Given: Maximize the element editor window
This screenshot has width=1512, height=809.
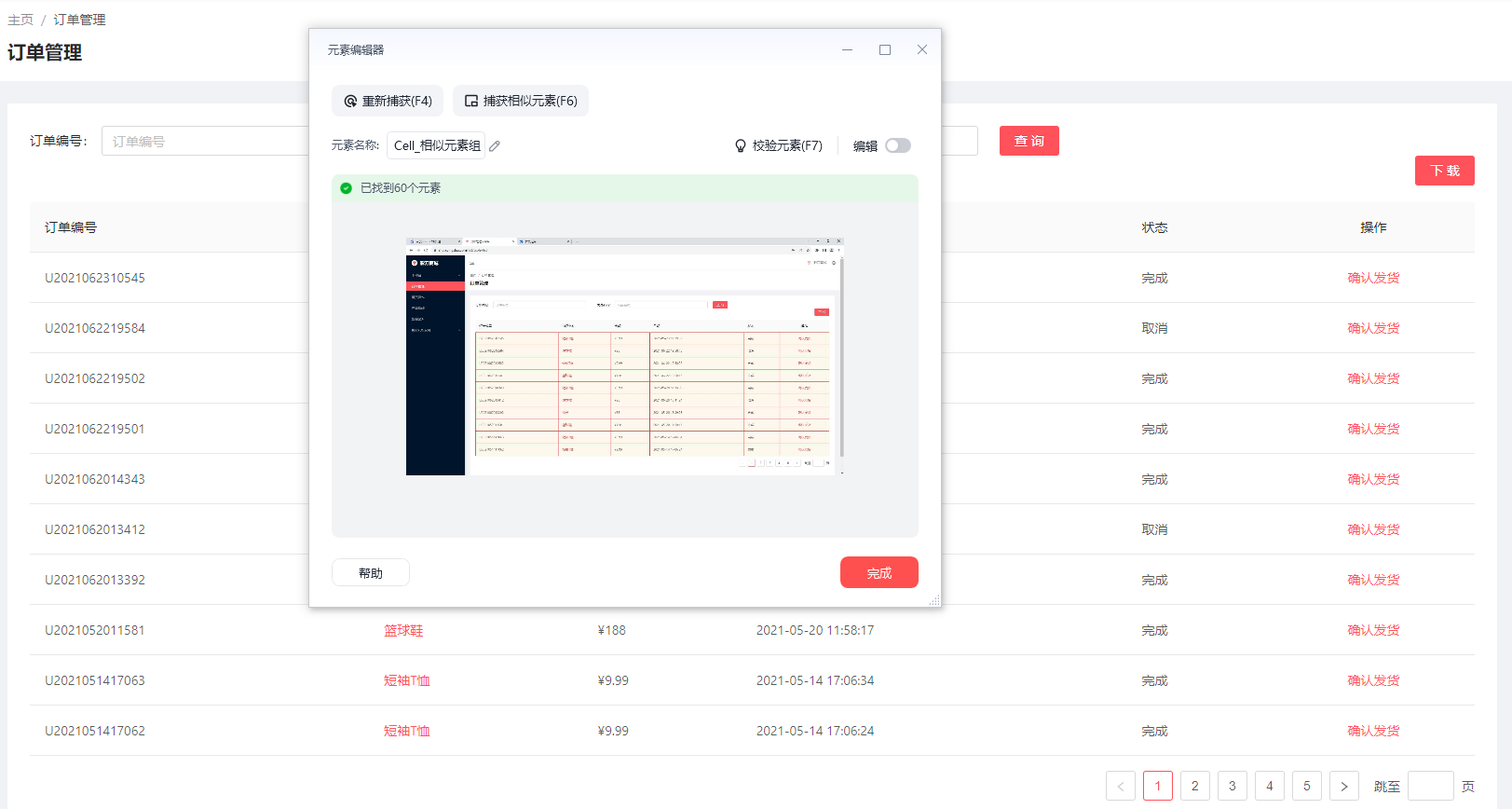Looking at the screenshot, I should click(884, 50).
